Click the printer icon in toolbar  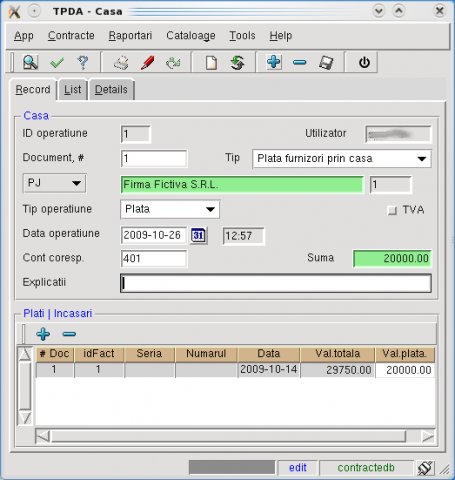[121, 62]
